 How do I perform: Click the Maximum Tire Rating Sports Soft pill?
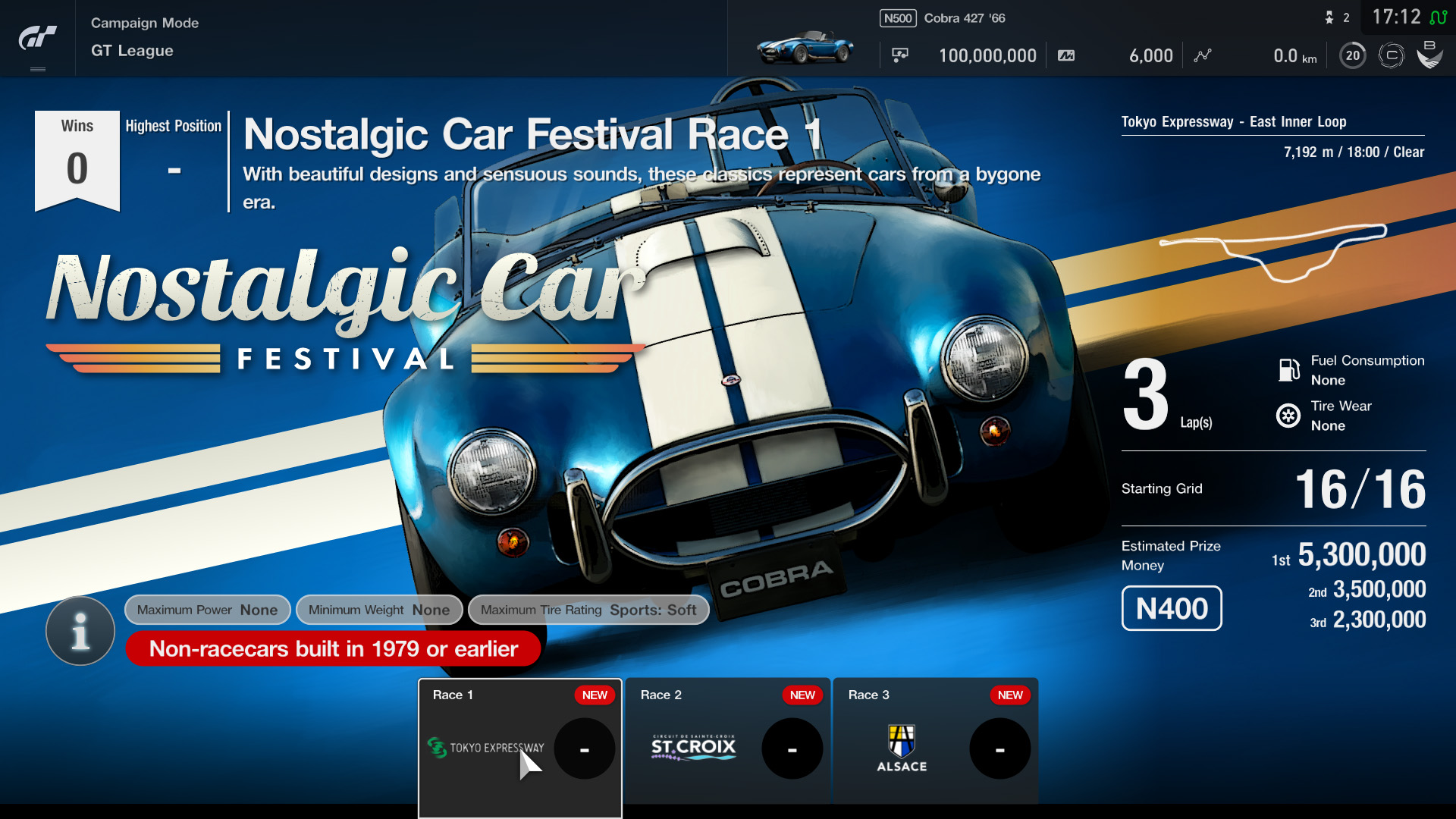[588, 610]
